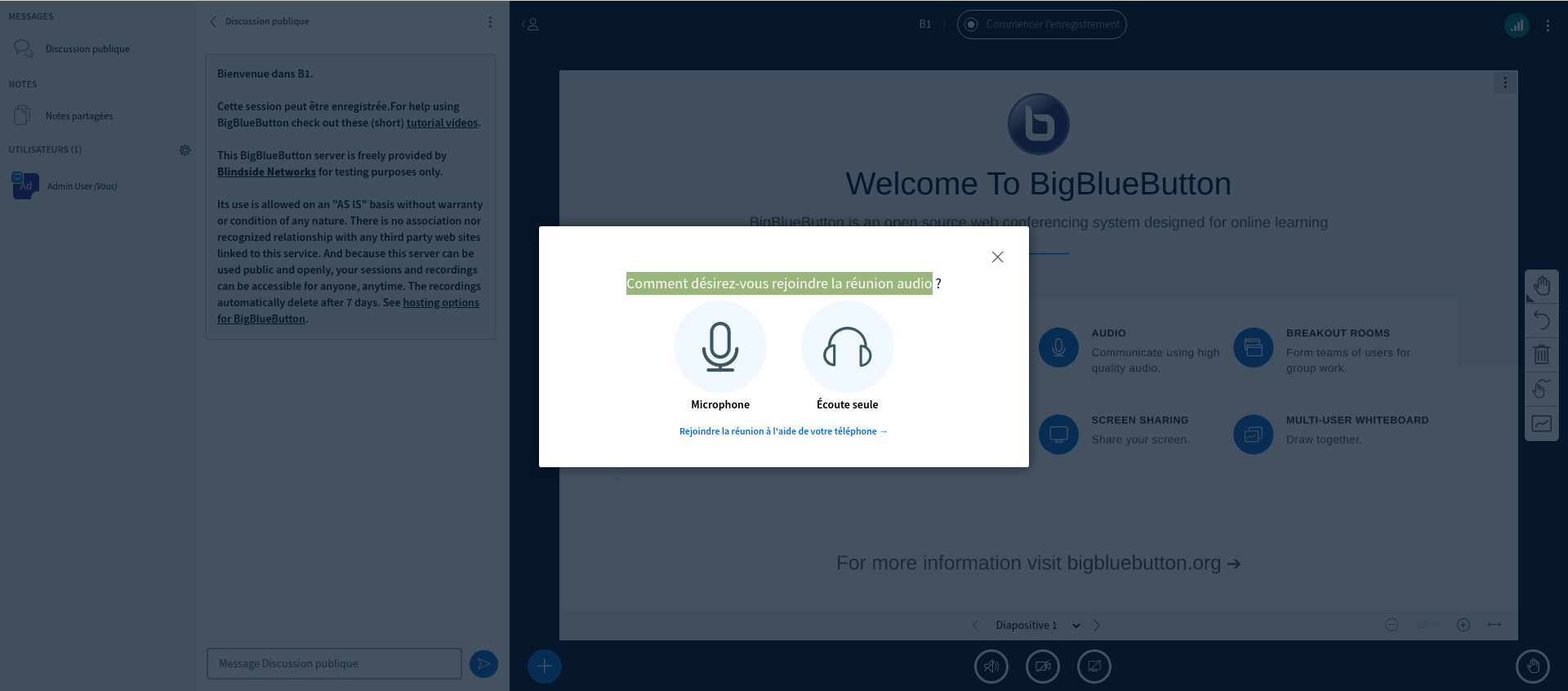
Task: Focus the Message Discussion publique field
Action: point(334,663)
